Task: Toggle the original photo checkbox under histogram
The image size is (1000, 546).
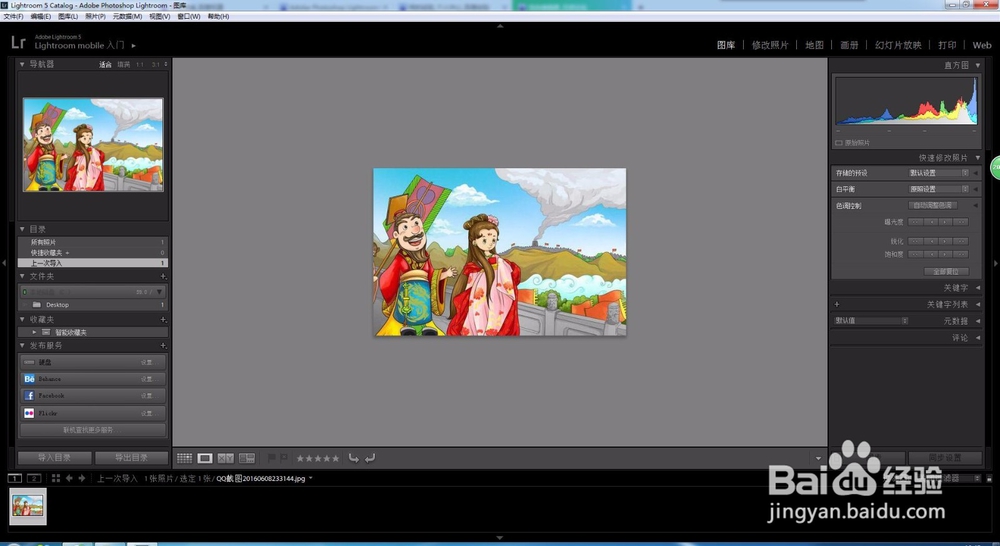Action: 839,143
